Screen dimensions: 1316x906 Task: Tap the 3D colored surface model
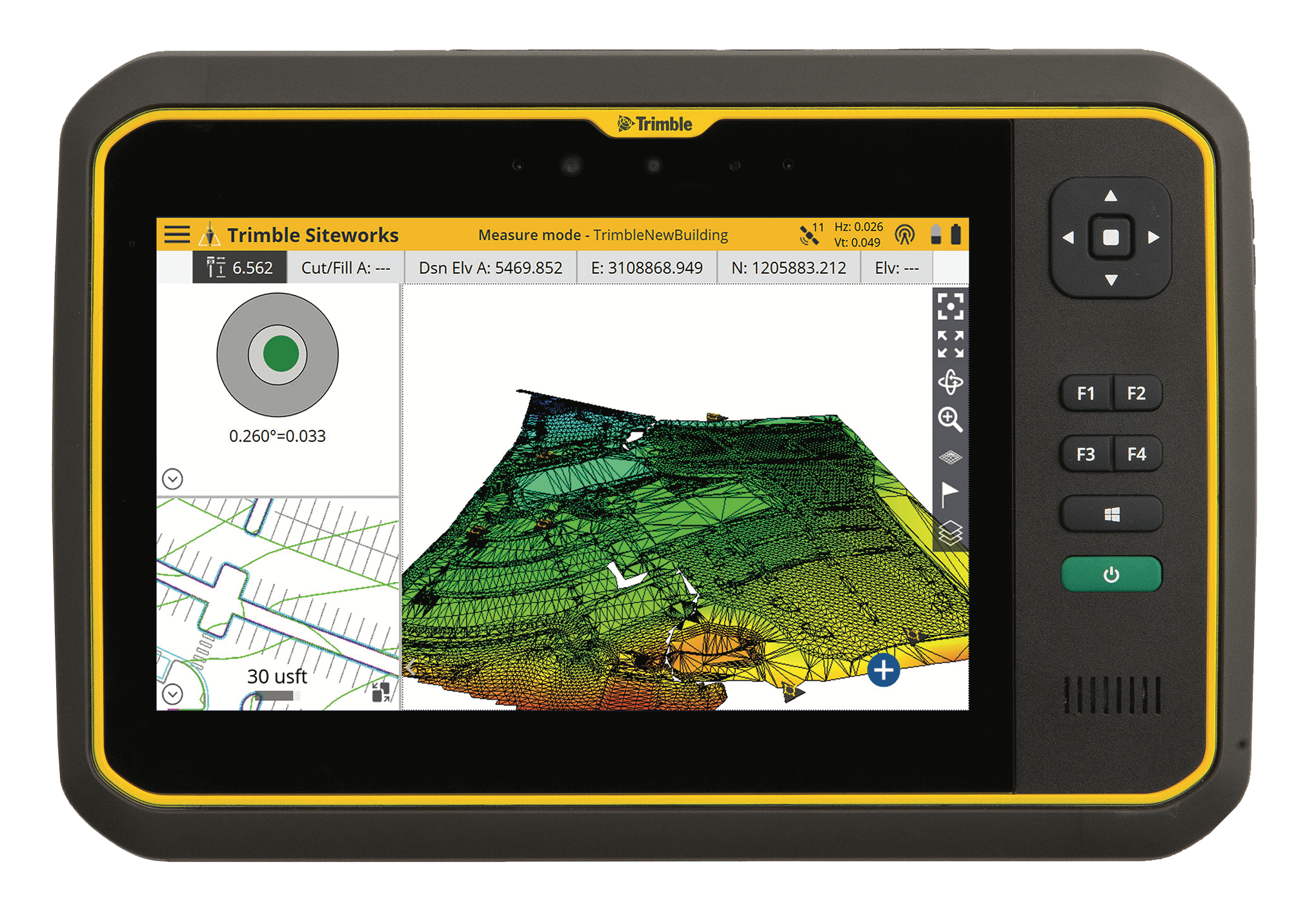[685, 549]
